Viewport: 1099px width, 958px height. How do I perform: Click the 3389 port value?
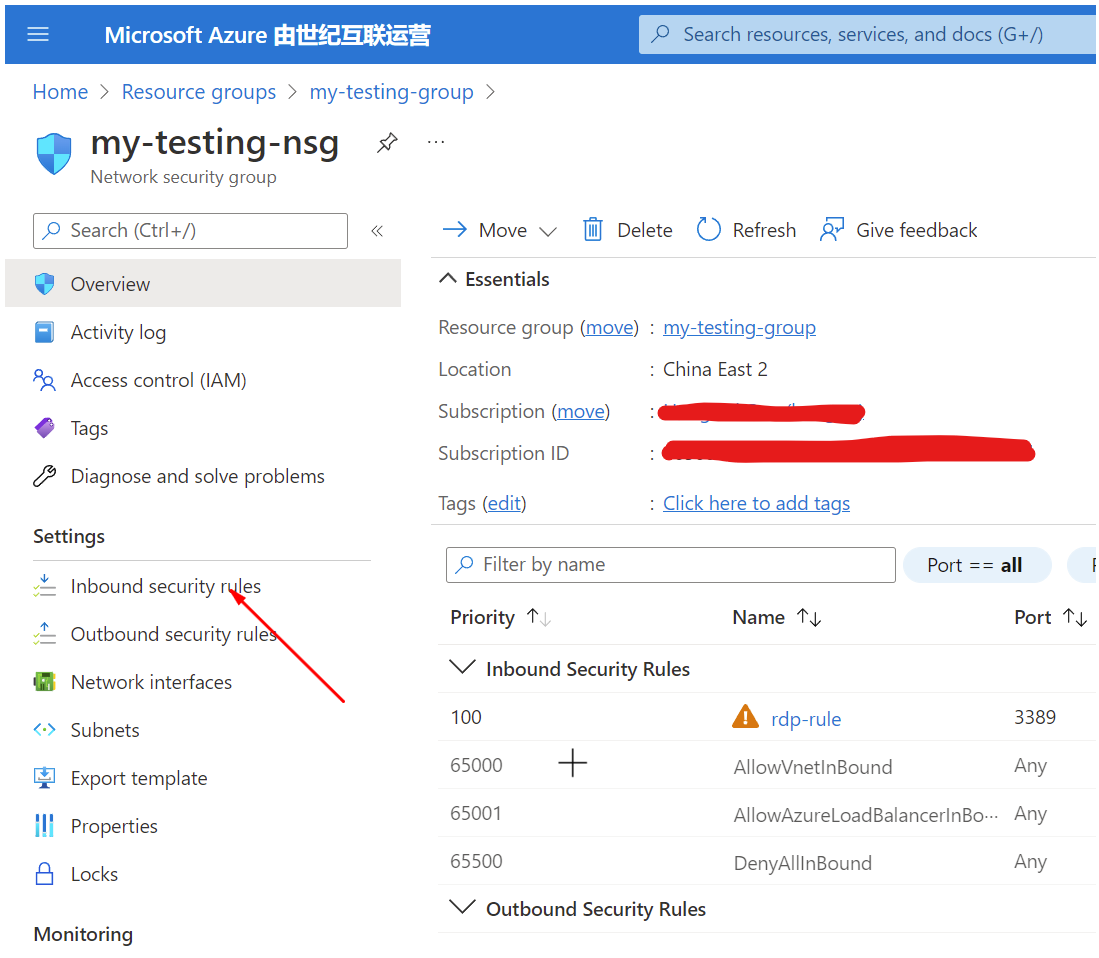coord(1035,717)
